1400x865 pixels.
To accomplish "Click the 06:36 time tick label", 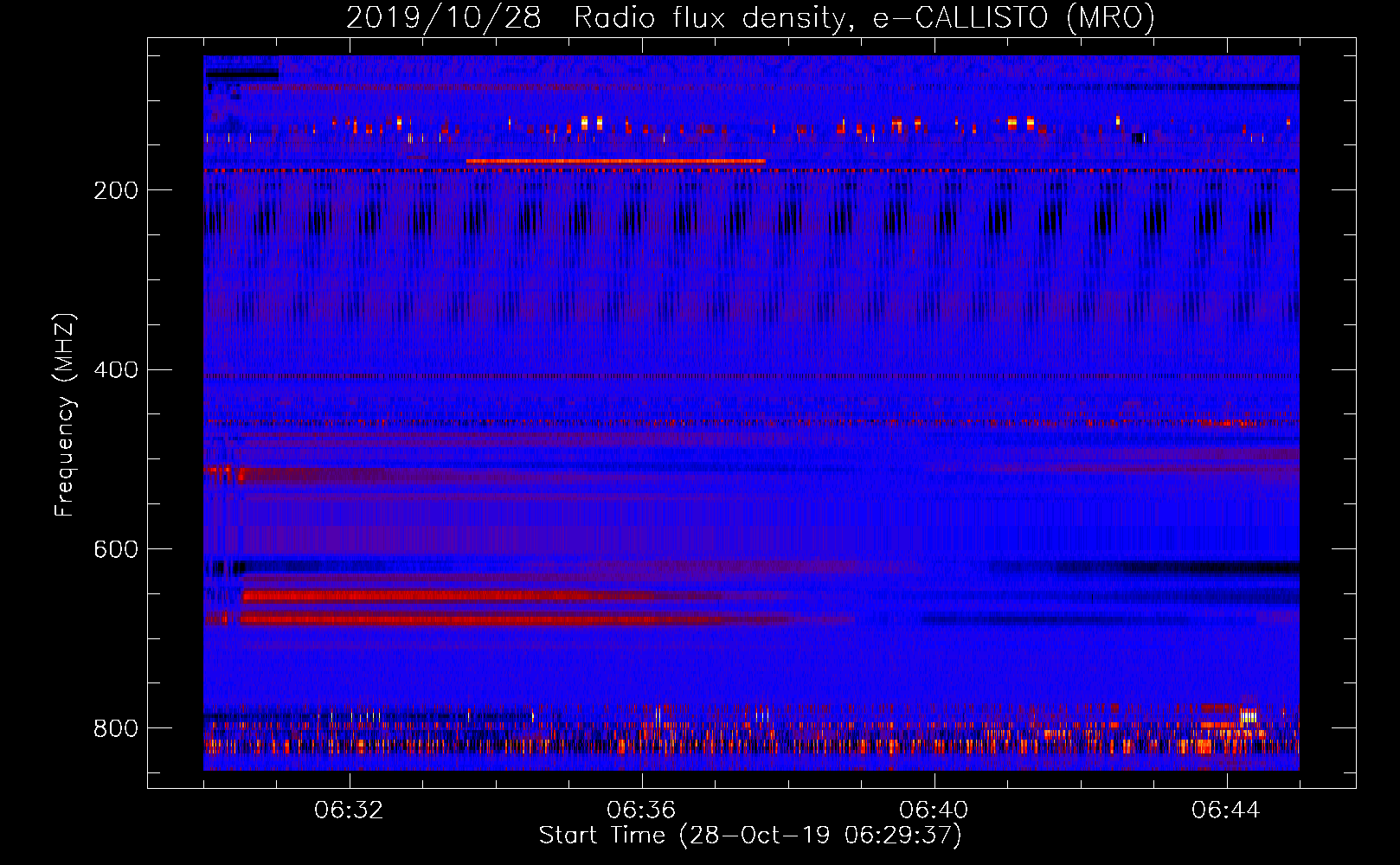I will click(641, 811).
